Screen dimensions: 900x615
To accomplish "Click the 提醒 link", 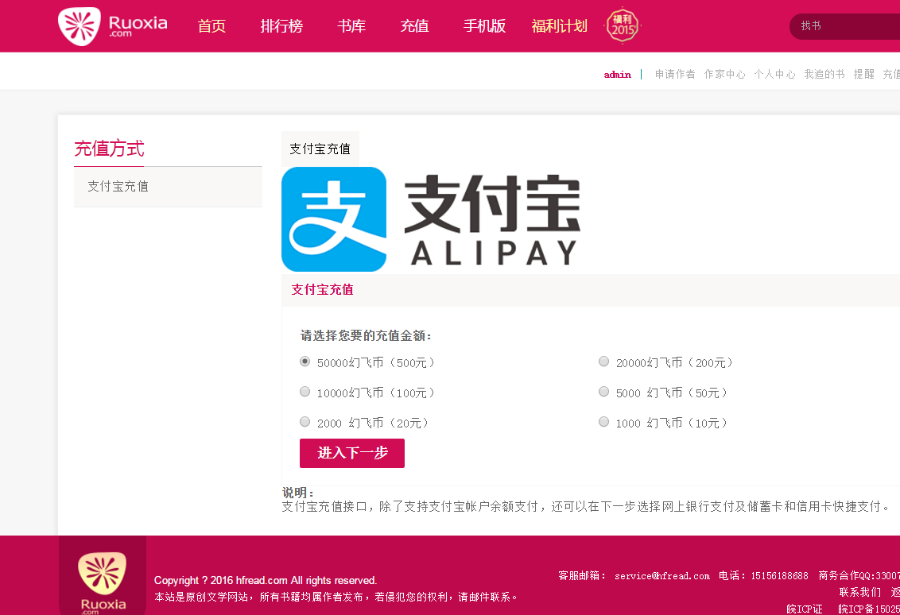I will pos(864,74).
